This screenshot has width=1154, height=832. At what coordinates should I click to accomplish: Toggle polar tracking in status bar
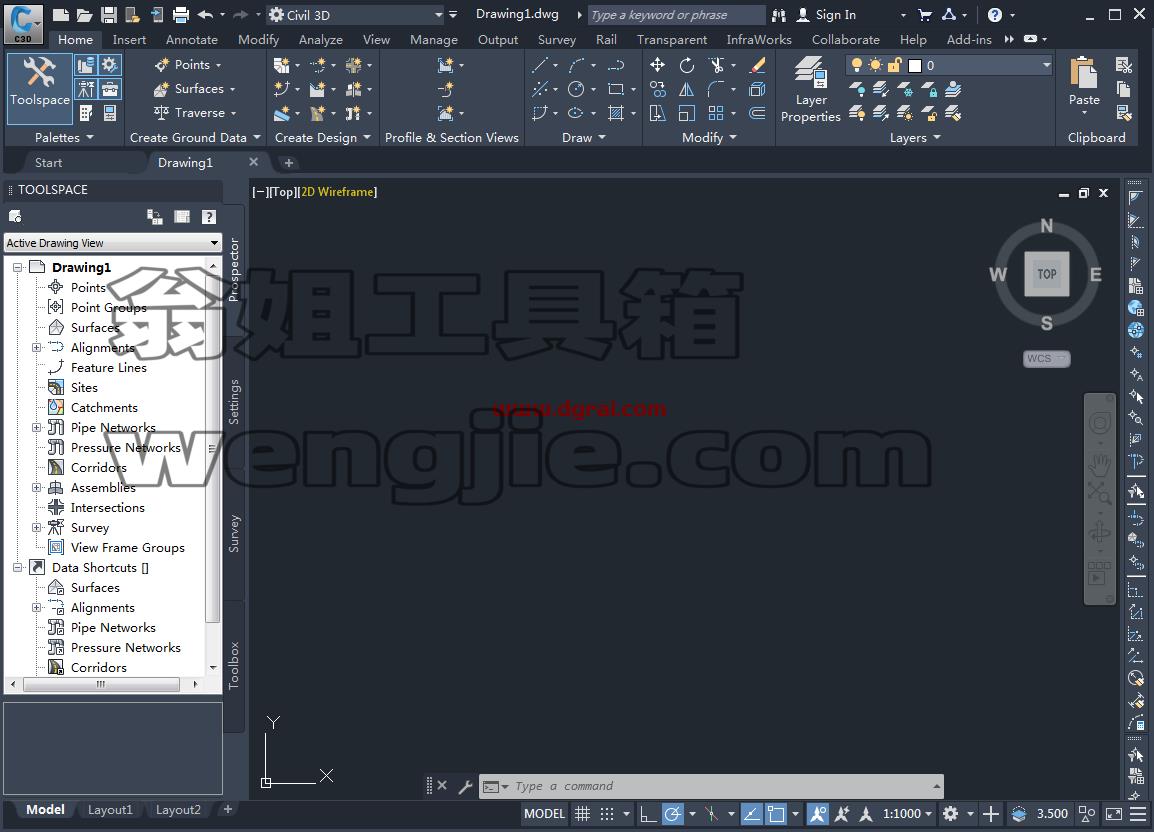tap(673, 814)
